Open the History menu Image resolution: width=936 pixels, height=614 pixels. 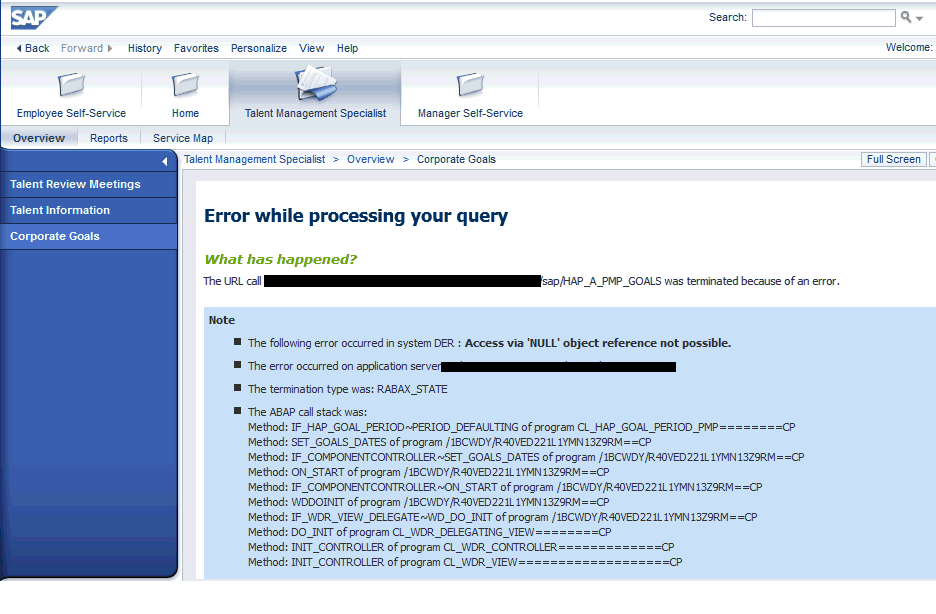coord(144,48)
